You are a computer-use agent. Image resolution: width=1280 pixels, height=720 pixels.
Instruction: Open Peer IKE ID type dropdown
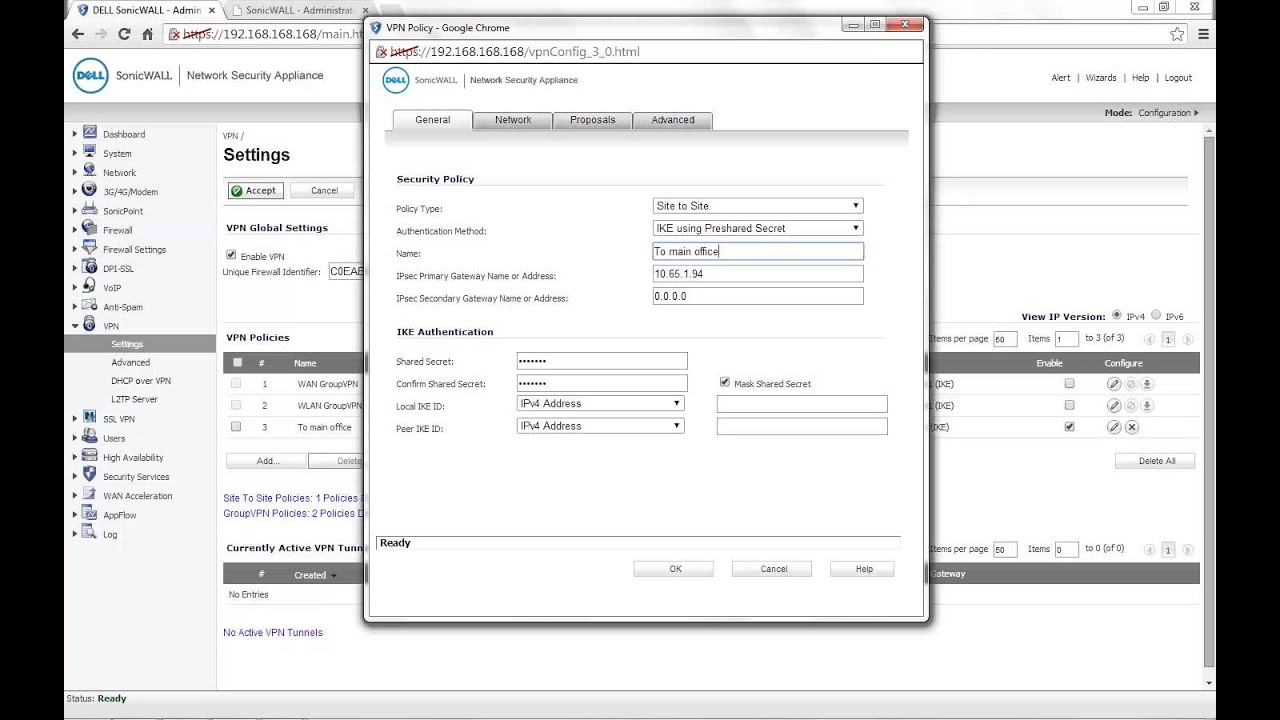601,426
